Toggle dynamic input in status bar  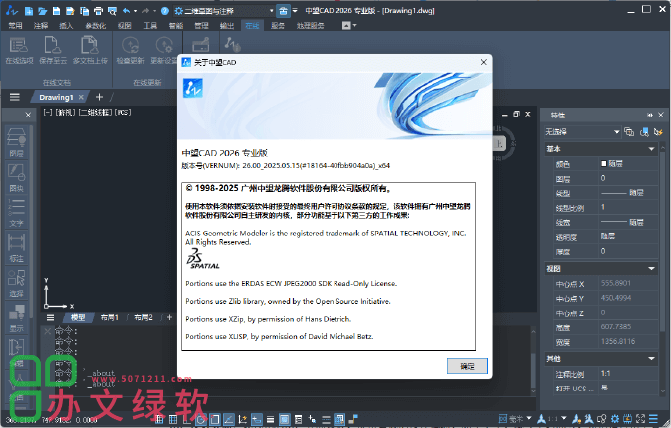tap(256, 419)
